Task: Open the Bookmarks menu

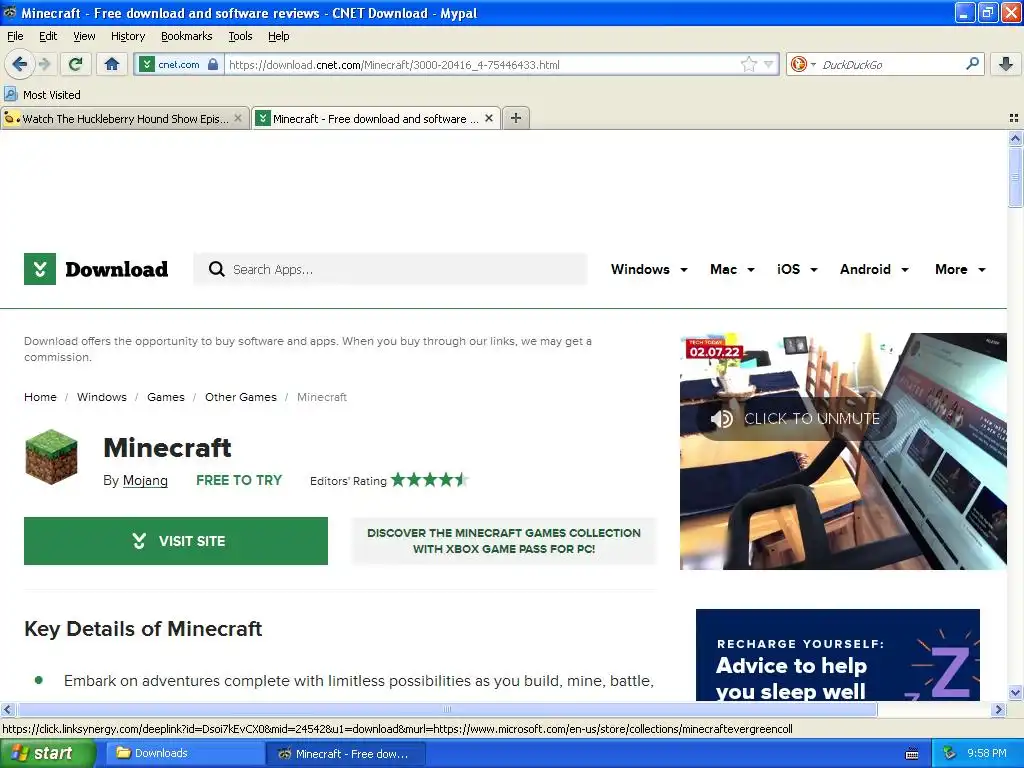Action: (187, 36)
